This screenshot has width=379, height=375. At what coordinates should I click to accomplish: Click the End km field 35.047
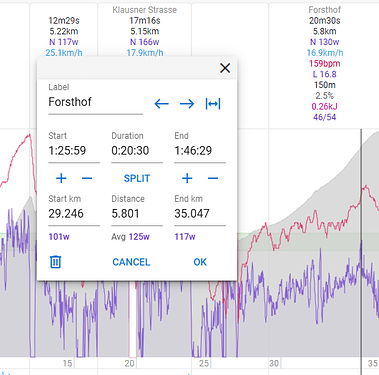[x=200, y=214]
